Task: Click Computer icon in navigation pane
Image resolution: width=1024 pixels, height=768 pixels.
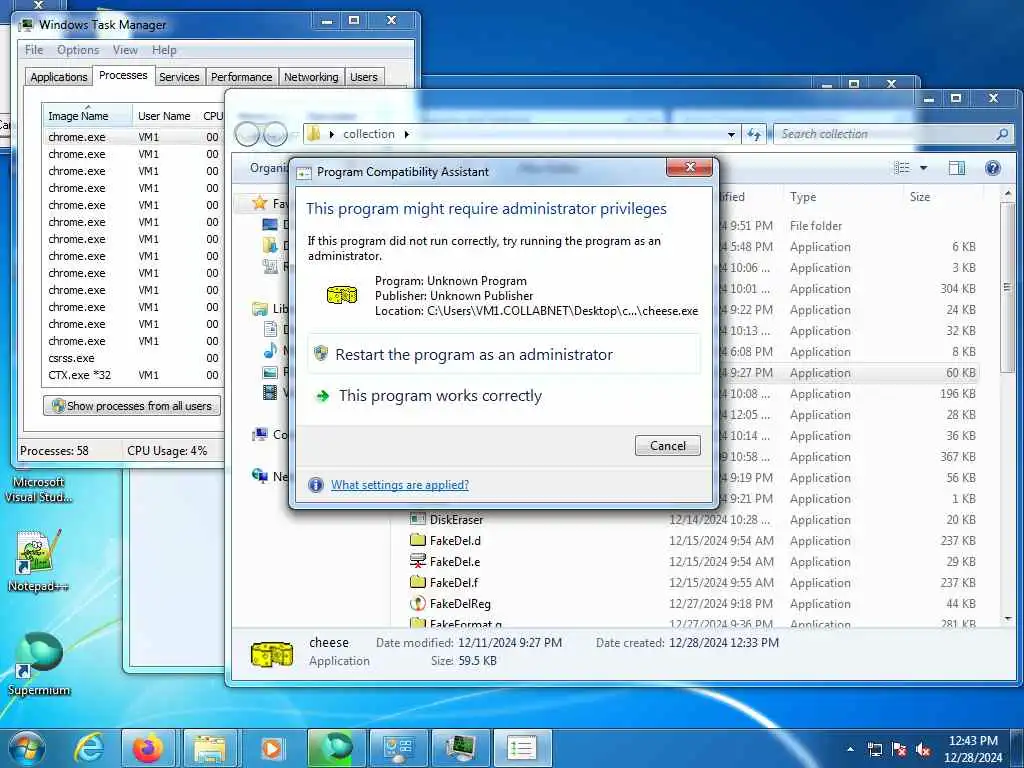Action: pyautogui.click(x=260, y=434)
